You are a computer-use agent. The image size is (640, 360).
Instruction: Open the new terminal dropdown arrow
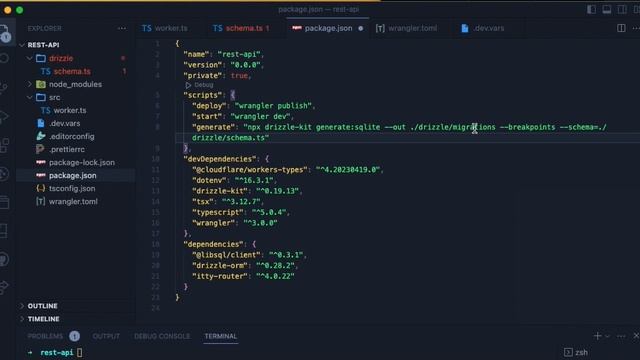[x=608, y=336]
